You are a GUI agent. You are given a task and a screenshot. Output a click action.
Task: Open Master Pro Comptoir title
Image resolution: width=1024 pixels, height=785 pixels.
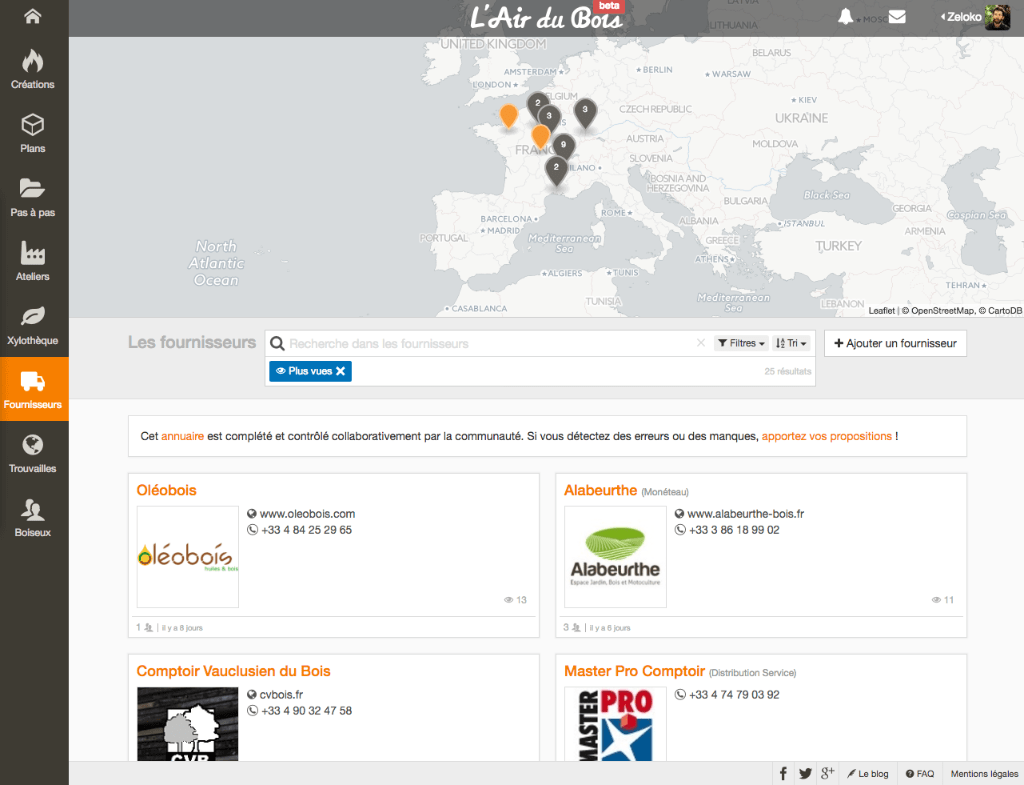(634, 671)
